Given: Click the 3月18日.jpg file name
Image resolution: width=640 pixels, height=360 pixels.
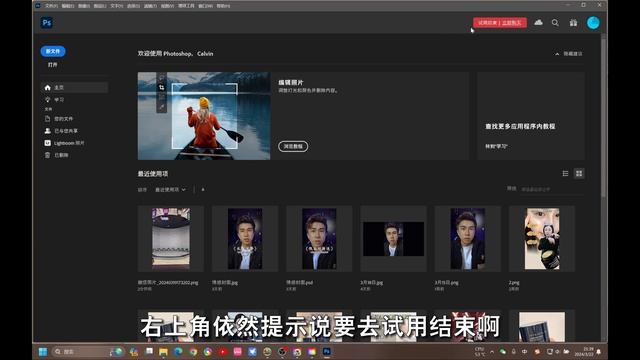Looking at the screenshot, I should tap(371, 282).
